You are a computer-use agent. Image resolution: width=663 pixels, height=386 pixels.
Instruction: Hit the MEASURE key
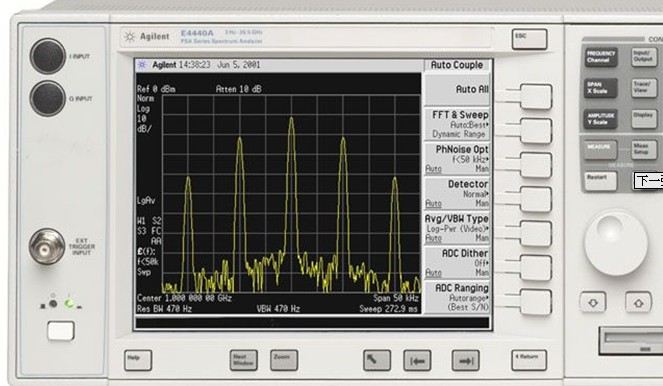click(x=600, y=150)
